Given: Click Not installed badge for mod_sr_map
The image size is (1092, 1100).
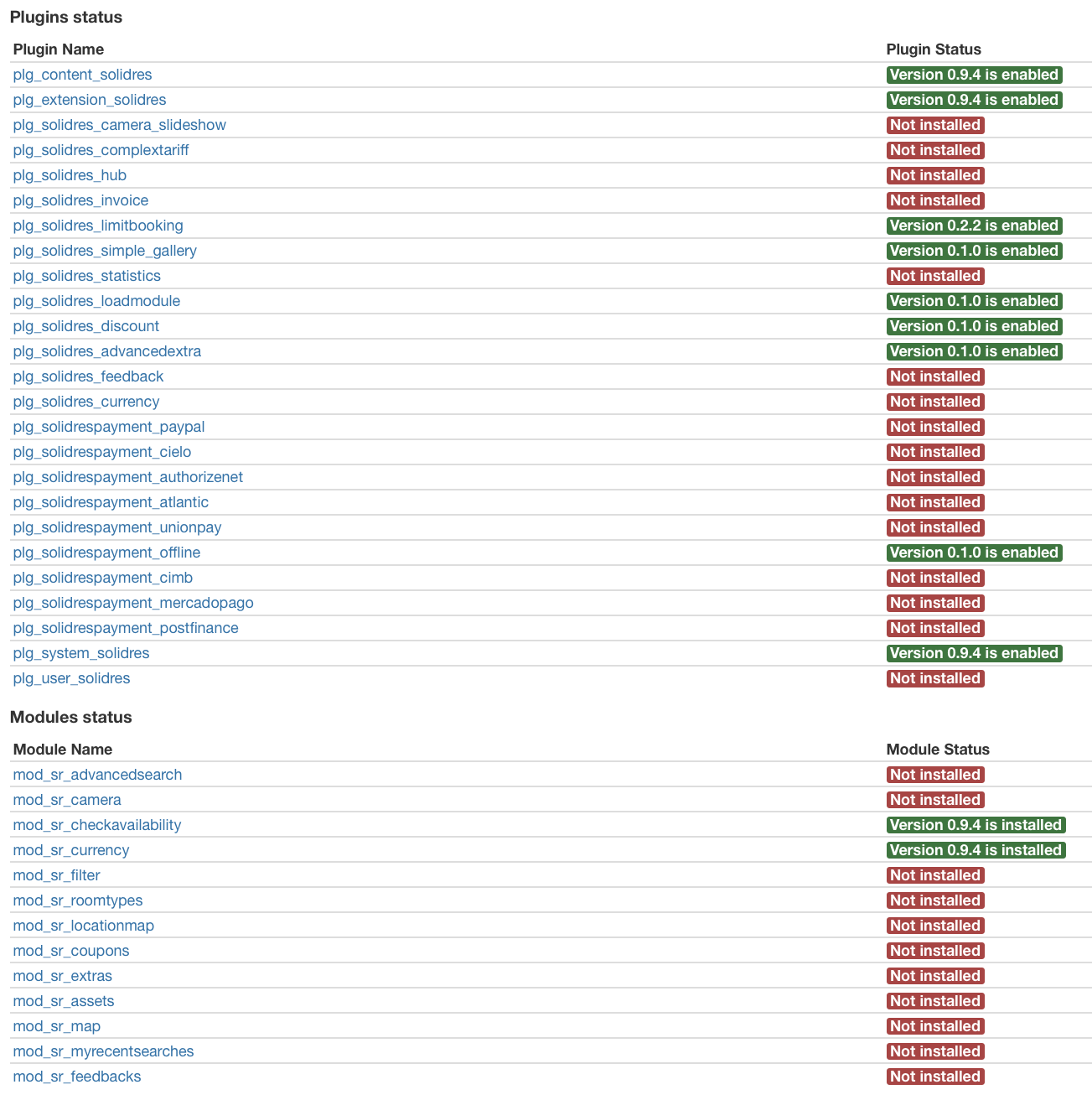Looking at the screenshot, I should (x=934, y=1026).
